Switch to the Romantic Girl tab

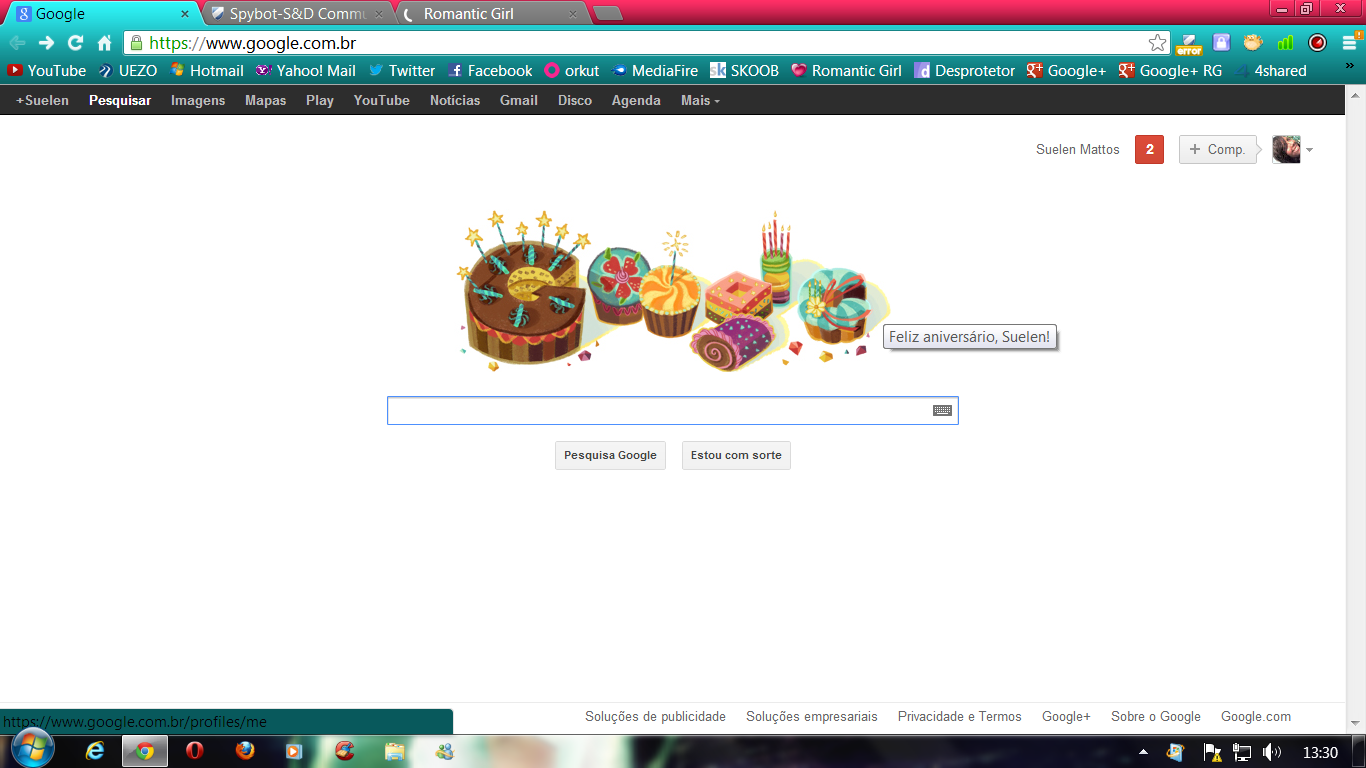coord(490,14)
